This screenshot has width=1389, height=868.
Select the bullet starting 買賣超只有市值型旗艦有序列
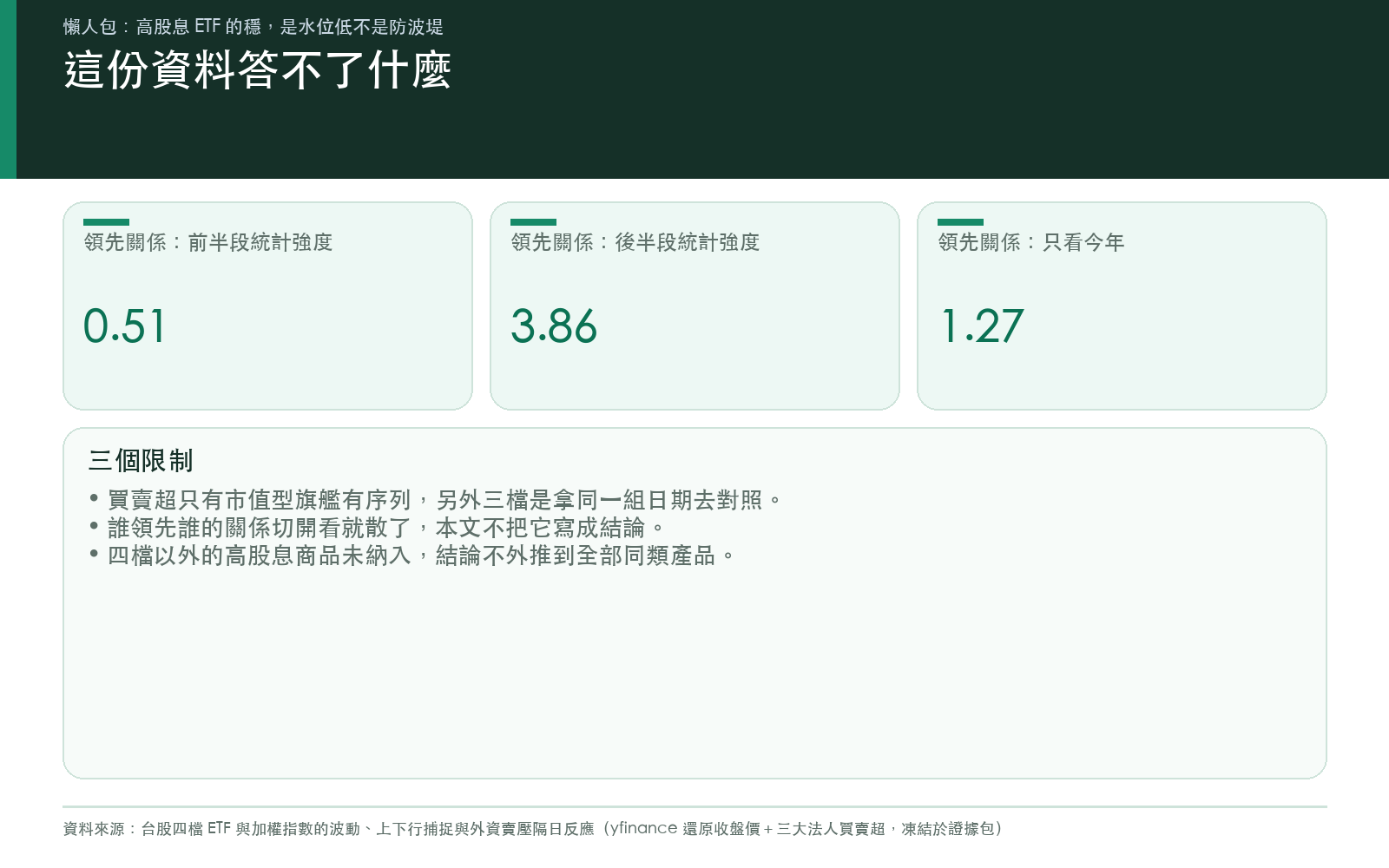[436, 500]
